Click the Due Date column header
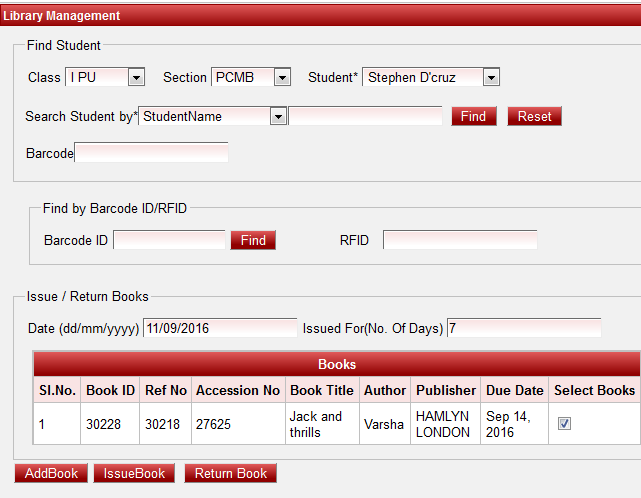Viewport: 641px width, 498px height. pos(514,390)
